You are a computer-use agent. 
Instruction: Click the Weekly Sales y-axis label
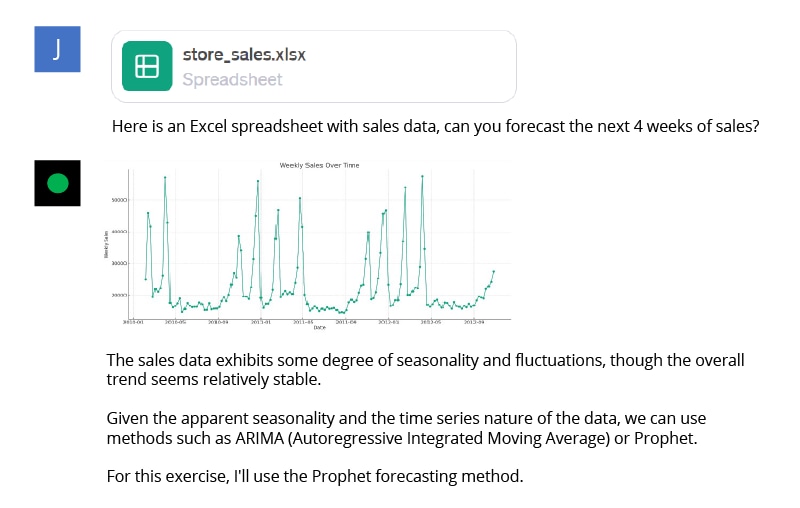[x=106, y=246]
